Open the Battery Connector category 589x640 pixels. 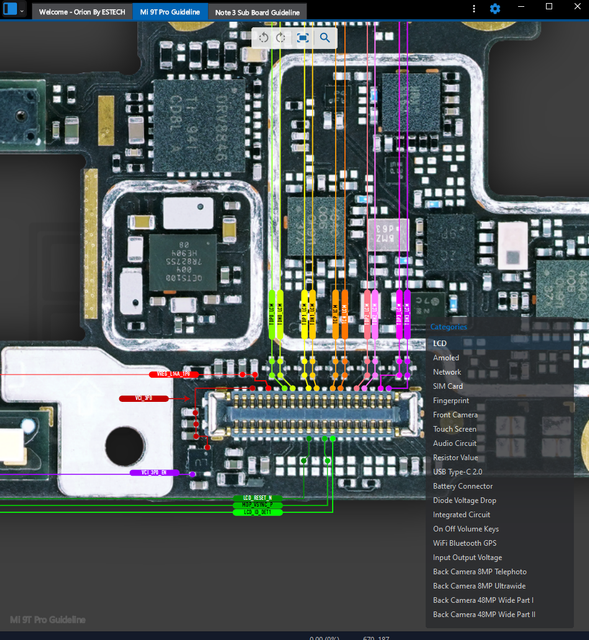(500, 486)
